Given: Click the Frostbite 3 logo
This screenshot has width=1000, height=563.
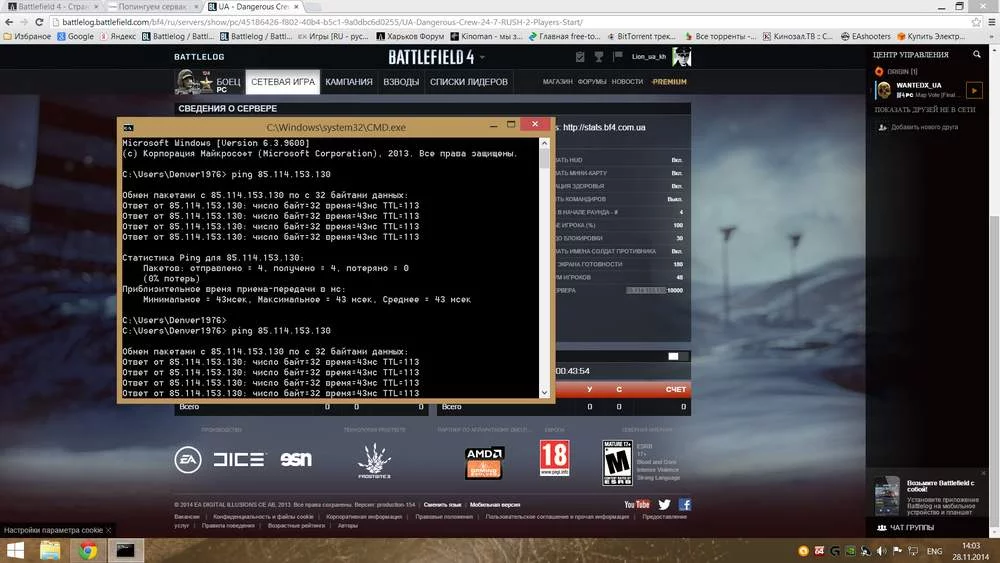Looking at the screenshot, I should (374, 461).
